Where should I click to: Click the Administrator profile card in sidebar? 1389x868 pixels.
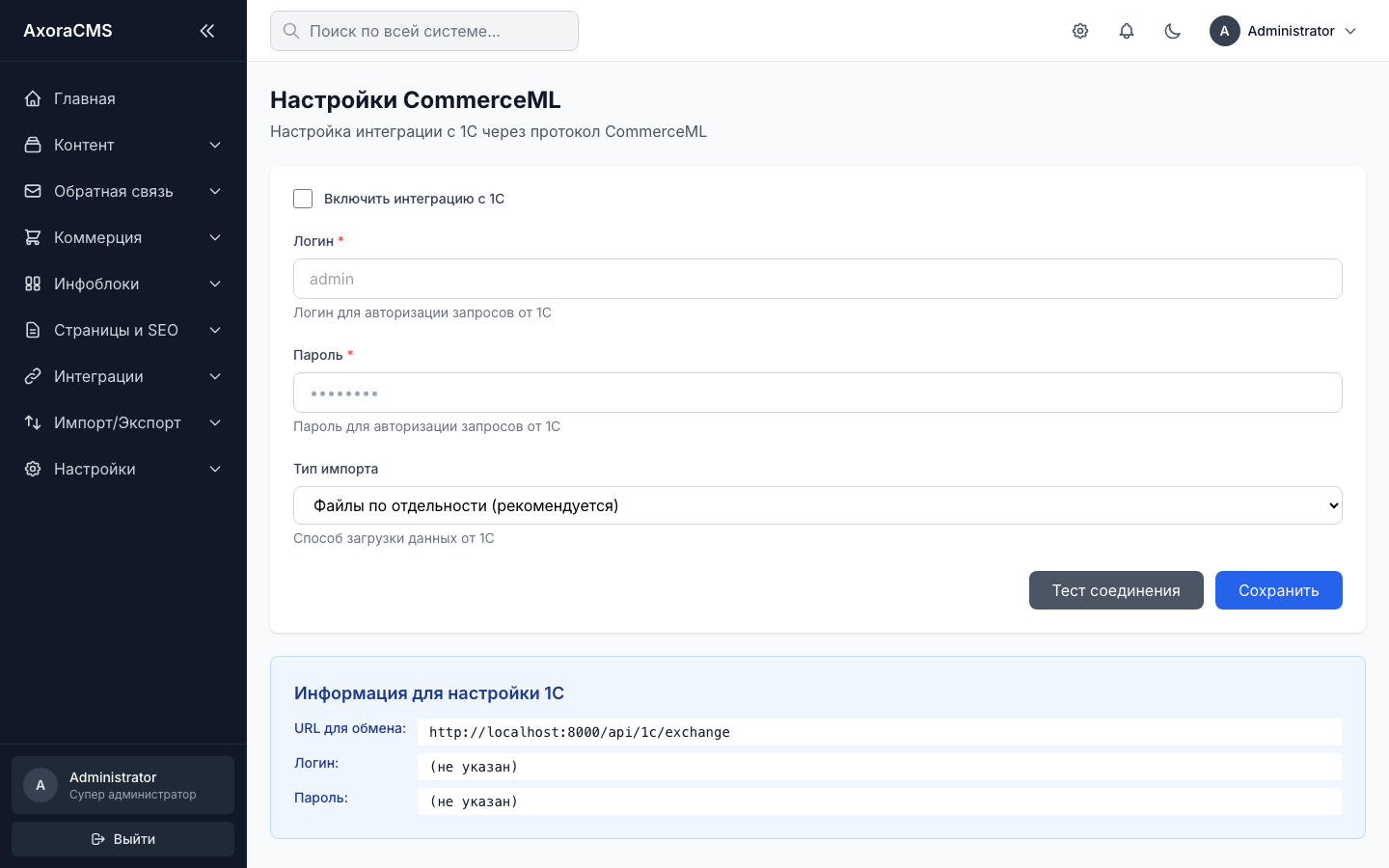pyautogui.click(x=123, y=785)
